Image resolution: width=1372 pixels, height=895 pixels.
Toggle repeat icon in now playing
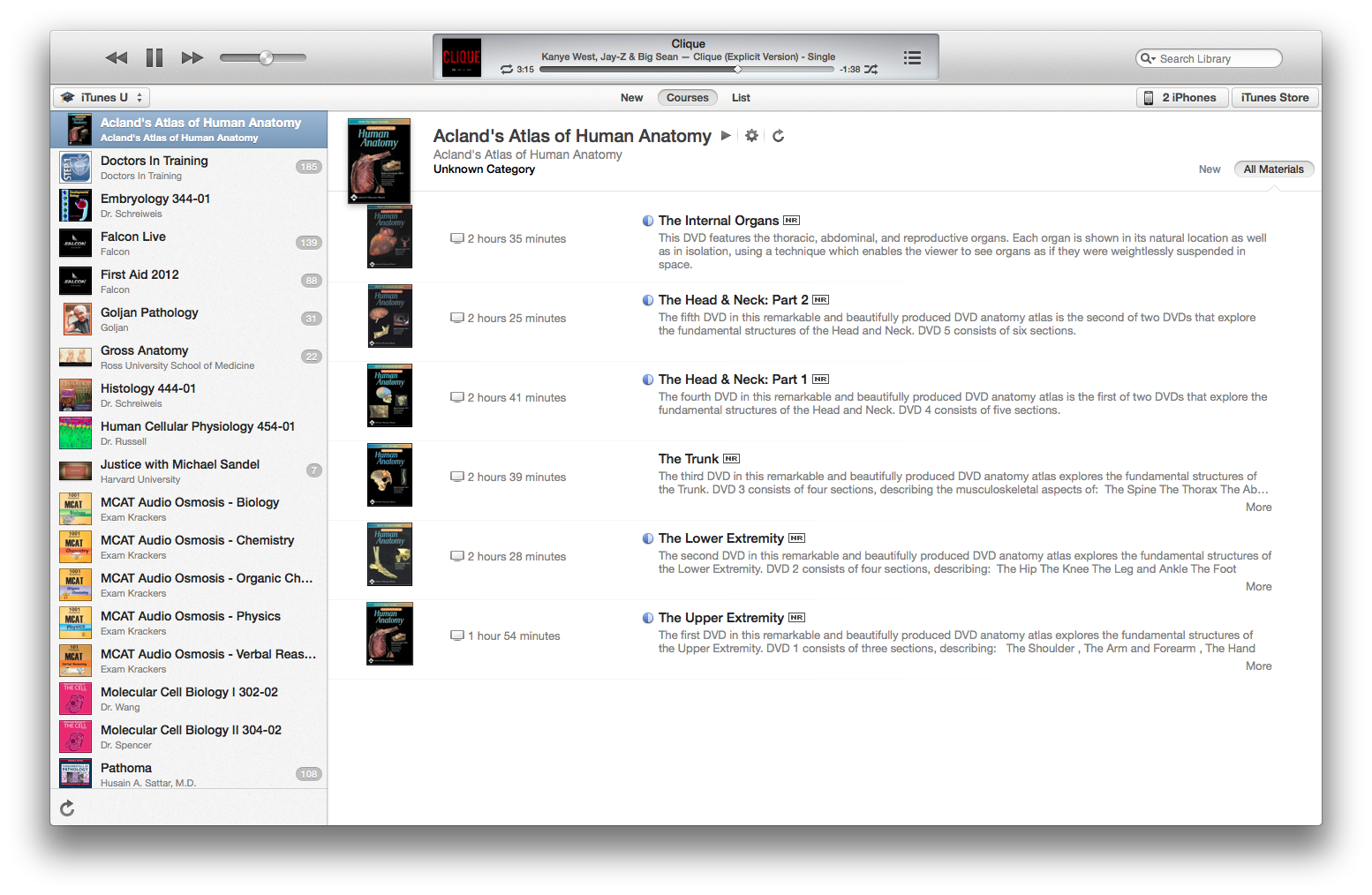507,69
